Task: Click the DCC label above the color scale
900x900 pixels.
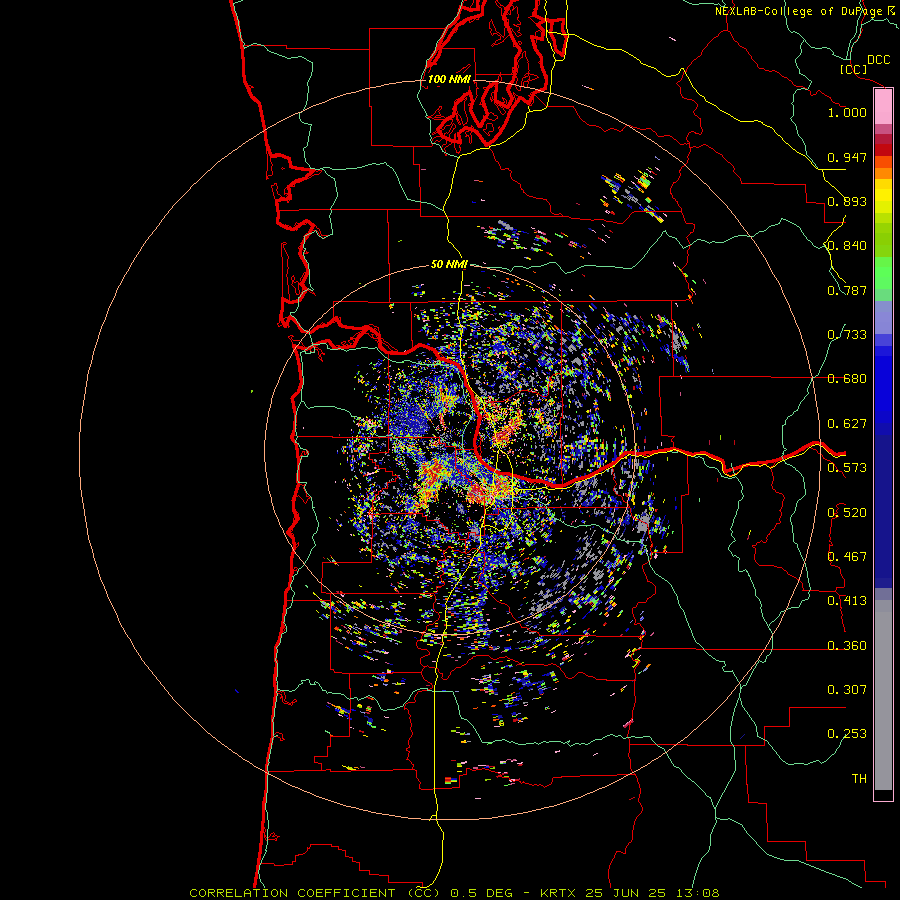Action: point(879,60)
